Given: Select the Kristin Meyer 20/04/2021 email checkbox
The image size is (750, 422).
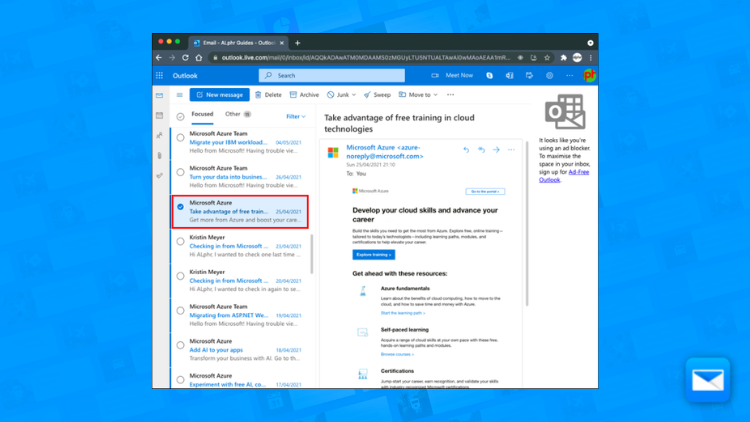Looking at the screenshot, I should [x=180, y=276].
